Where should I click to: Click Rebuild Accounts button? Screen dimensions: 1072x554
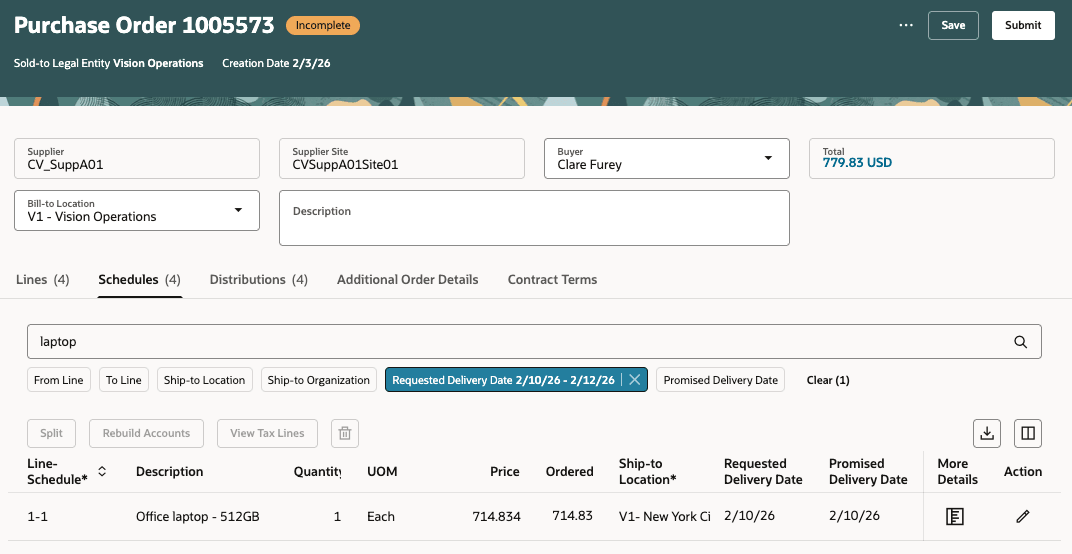(x=146, y=433)
